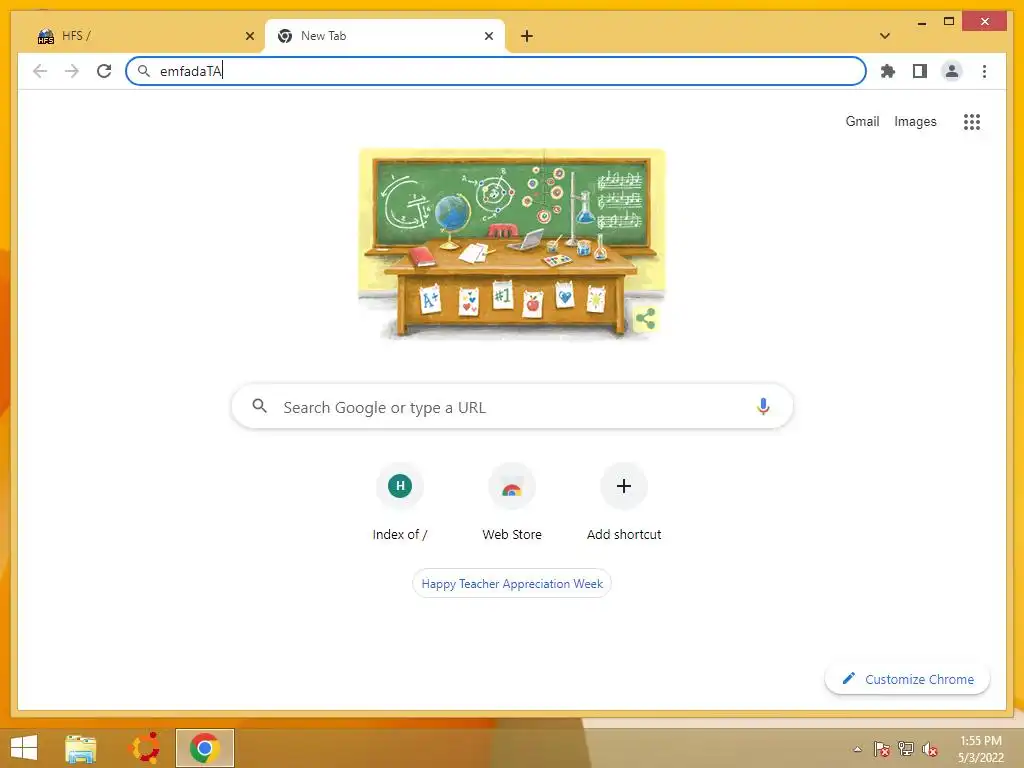Open the Ubuntu icon on the taskbar
This screenshot has height=768, width=1024.
click(146, 748)
